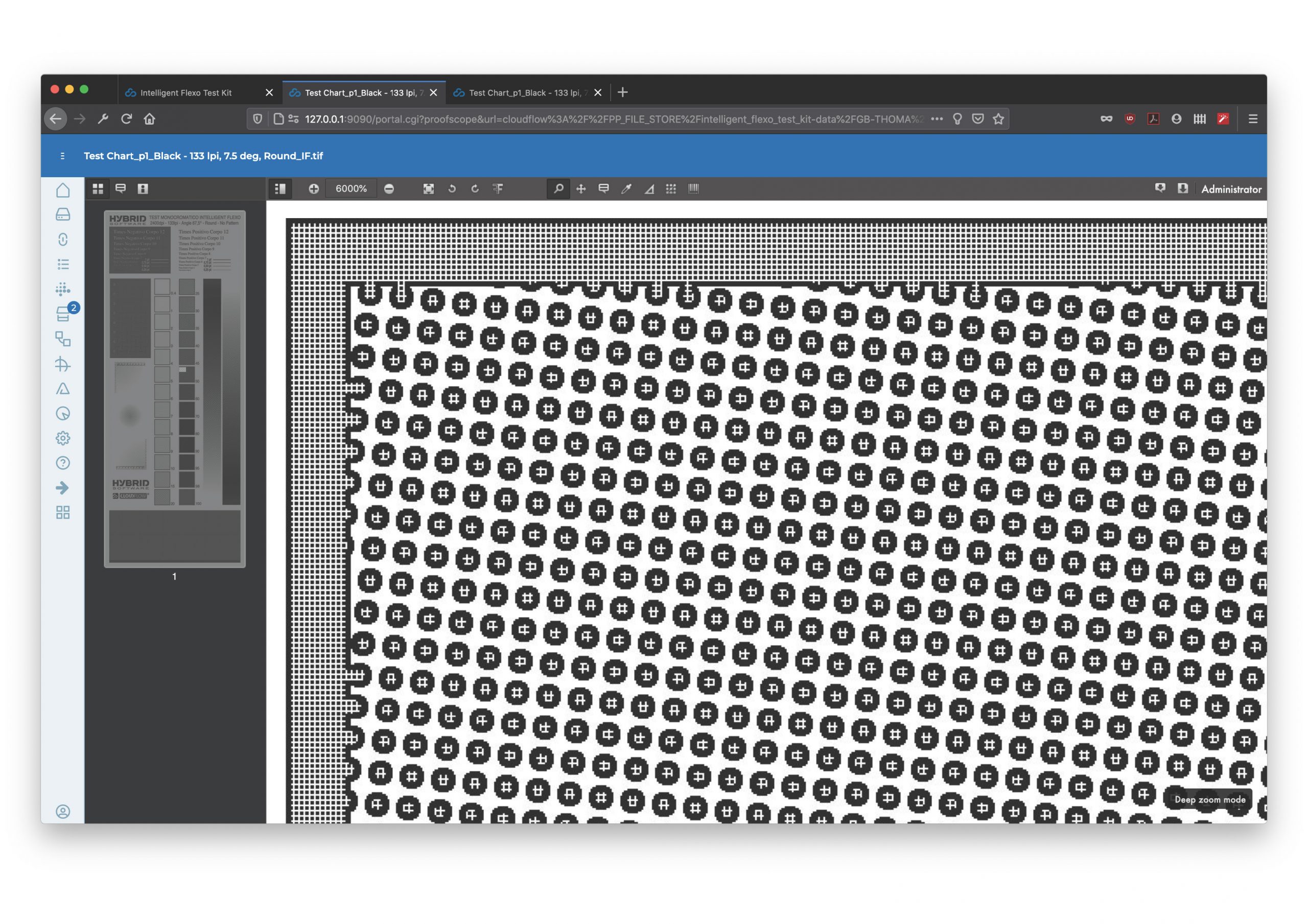Open the triangle shape icon in the sidebar
The image size is (1308, 924).
click(x=63, y=389)
